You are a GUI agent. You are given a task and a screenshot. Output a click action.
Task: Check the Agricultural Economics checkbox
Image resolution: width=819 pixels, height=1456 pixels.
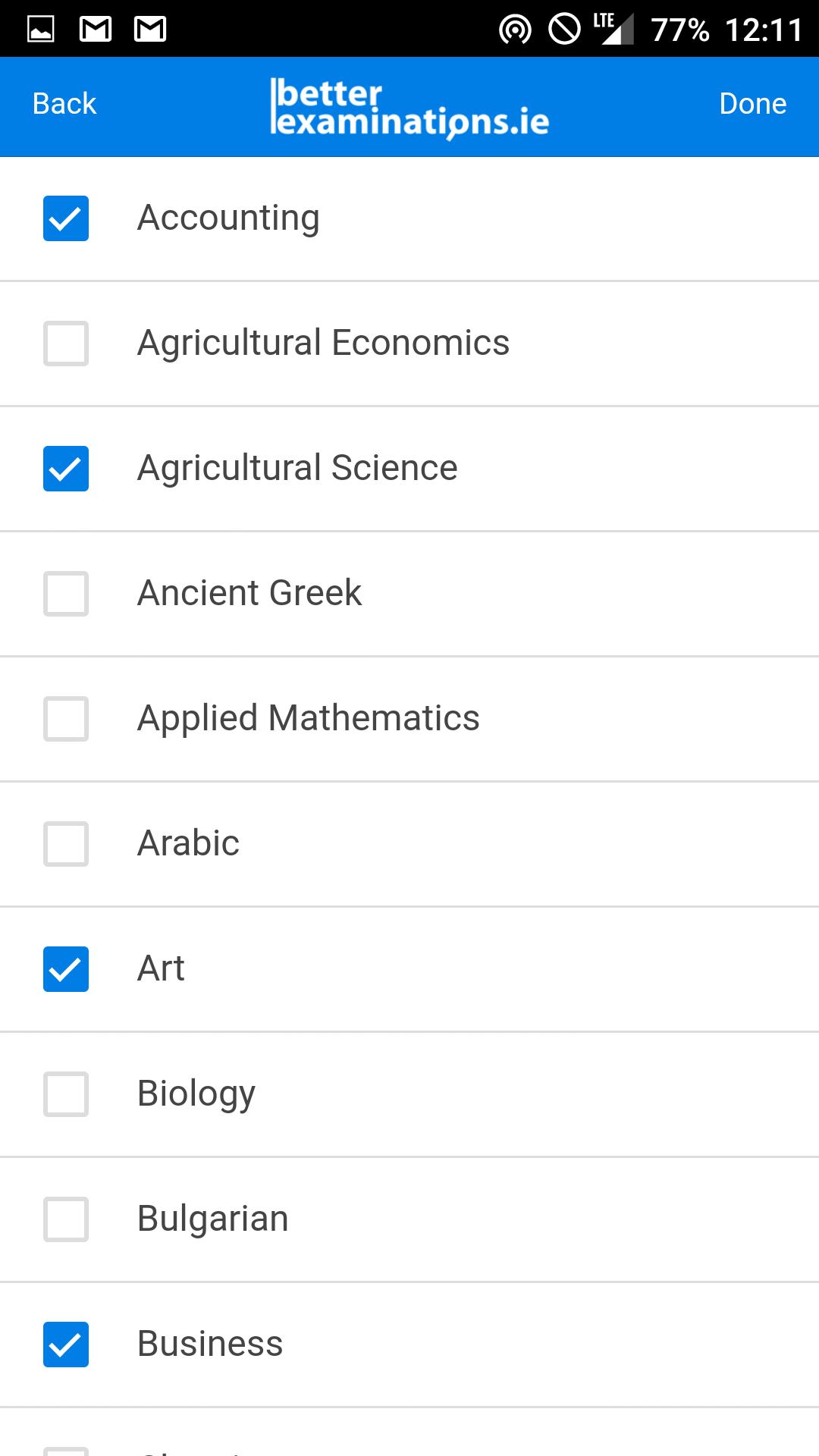pyautogui.click(x=66, y=344)
